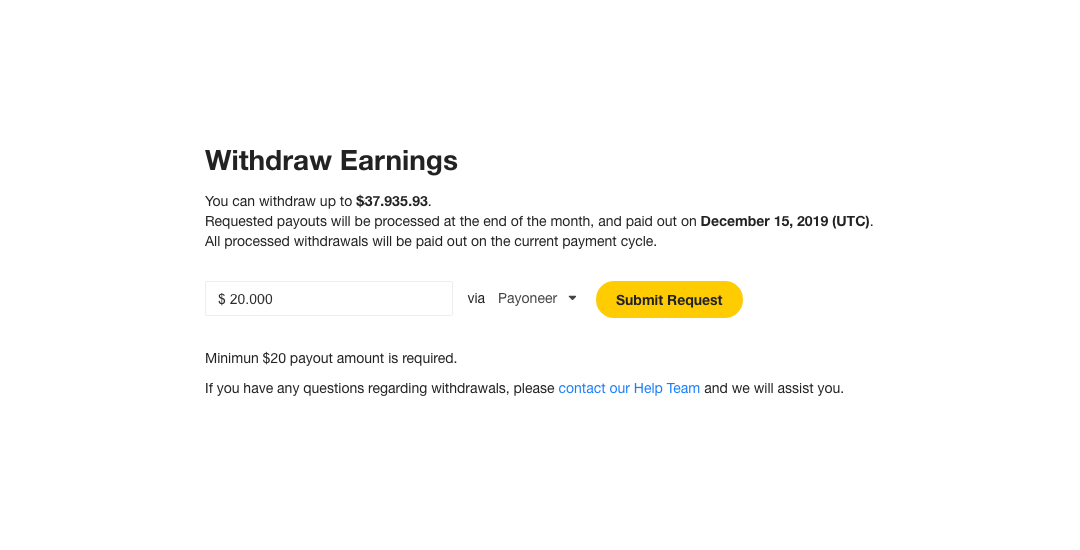Click the December 15, 2019 (UTC) payout date
Viewport: 1080px width, 550px height.
tap(785, 222)
